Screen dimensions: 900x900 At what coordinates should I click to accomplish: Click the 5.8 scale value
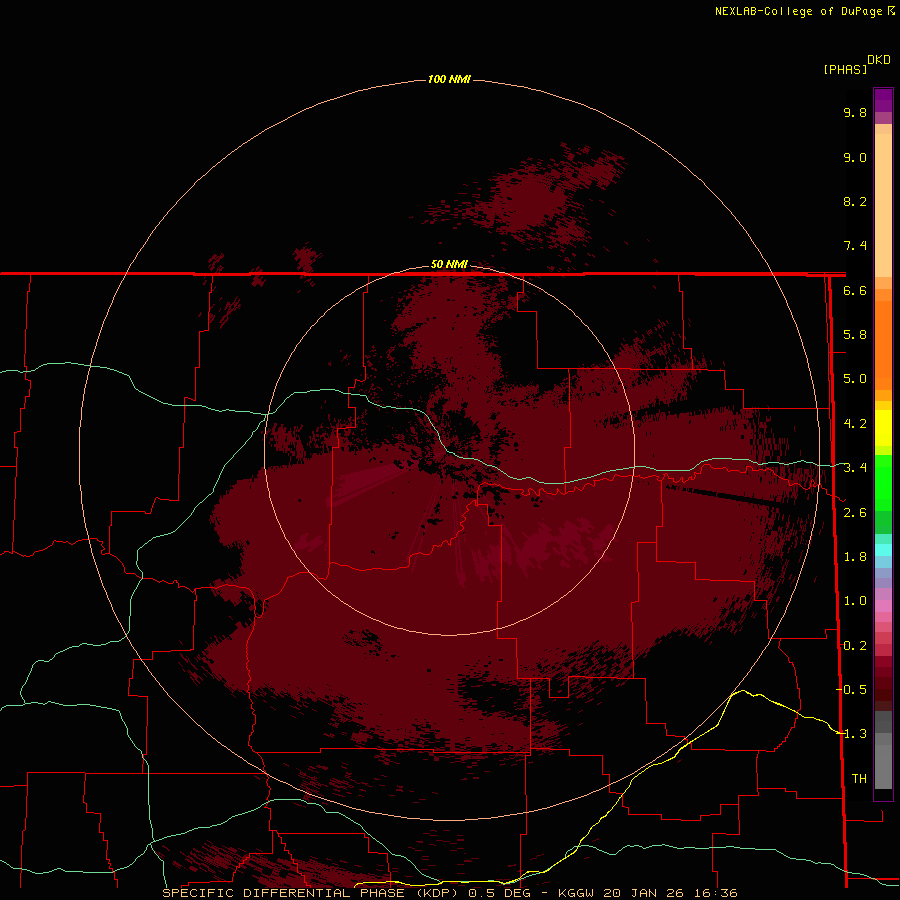click(855, 335)
